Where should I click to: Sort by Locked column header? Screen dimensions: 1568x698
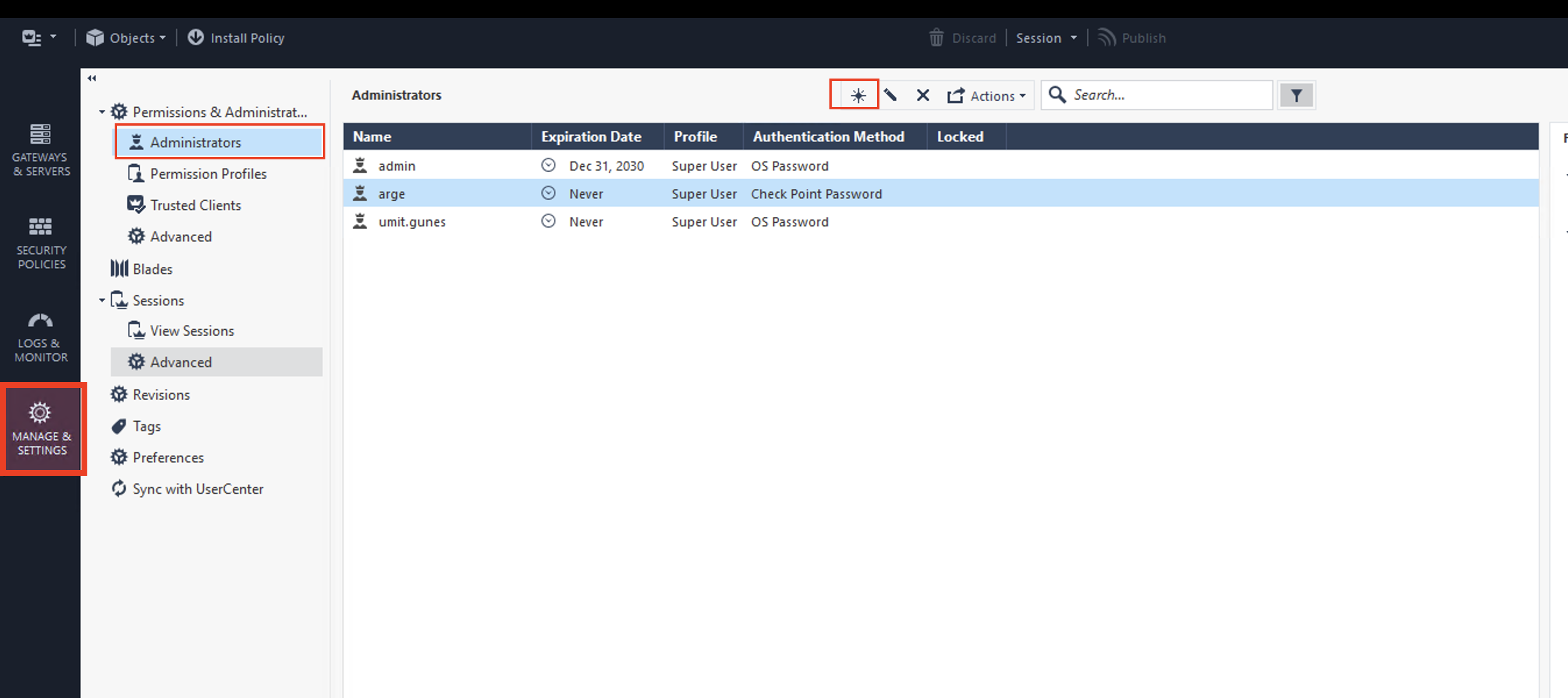[x=967, y=136]
